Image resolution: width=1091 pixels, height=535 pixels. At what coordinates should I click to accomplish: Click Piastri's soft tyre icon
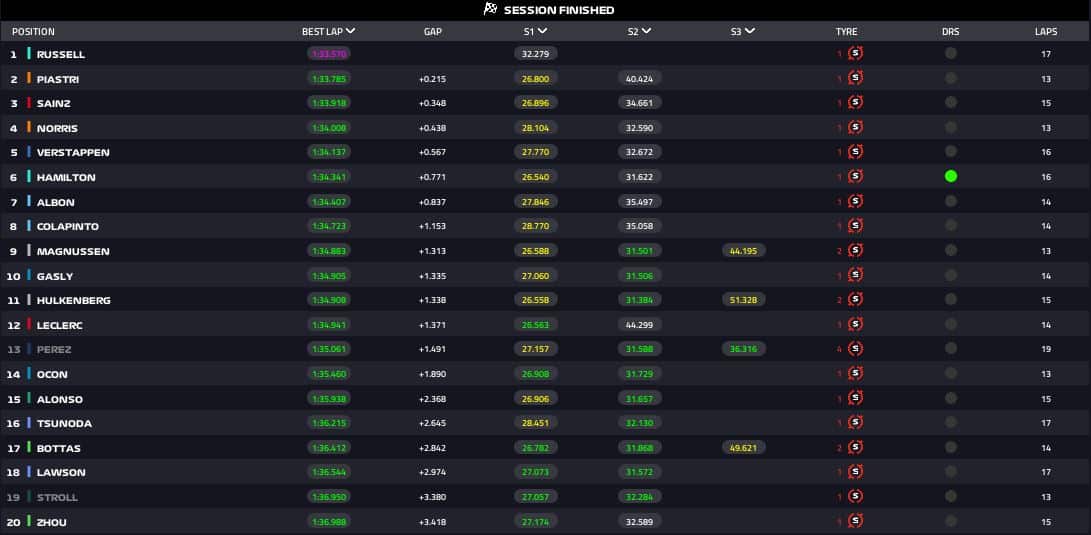pyautogui.click(x=855, y=78)
